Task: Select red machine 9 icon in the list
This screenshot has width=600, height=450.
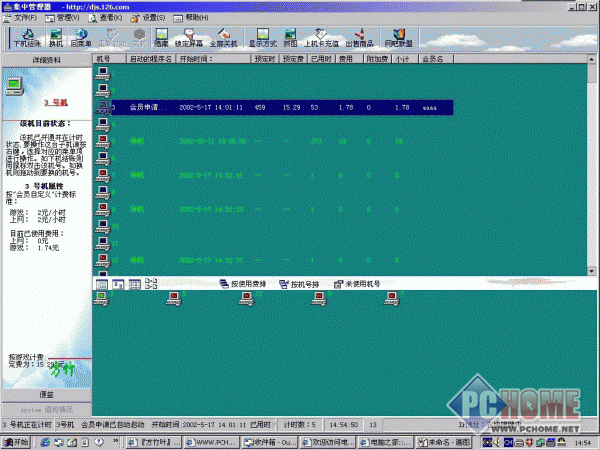Action: (103, 209)
